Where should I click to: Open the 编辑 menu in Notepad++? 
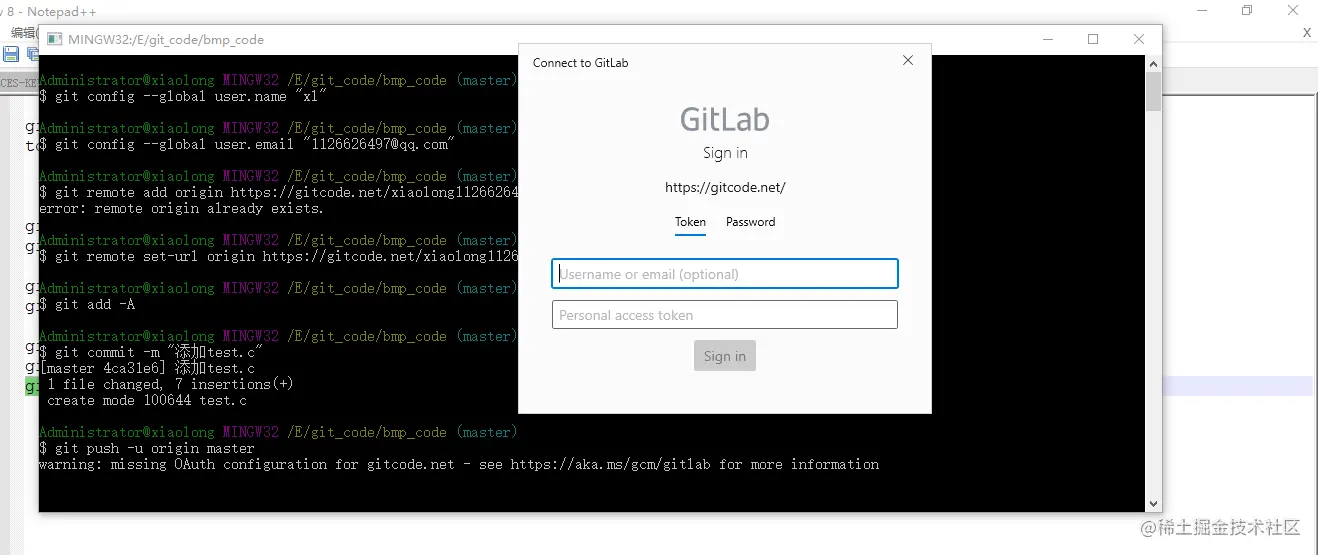pos(22,32)
